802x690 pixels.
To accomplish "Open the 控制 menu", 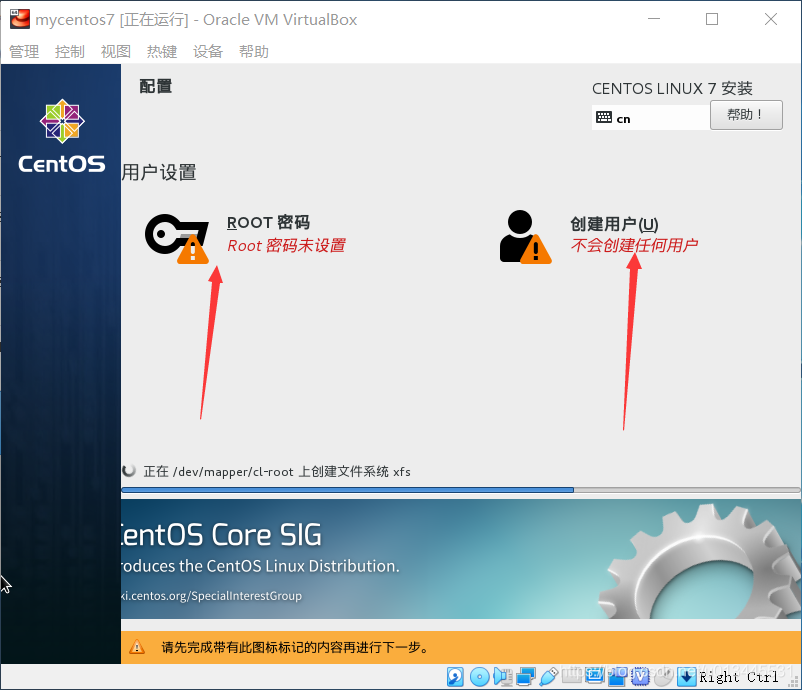I will (x=70, y=51).
